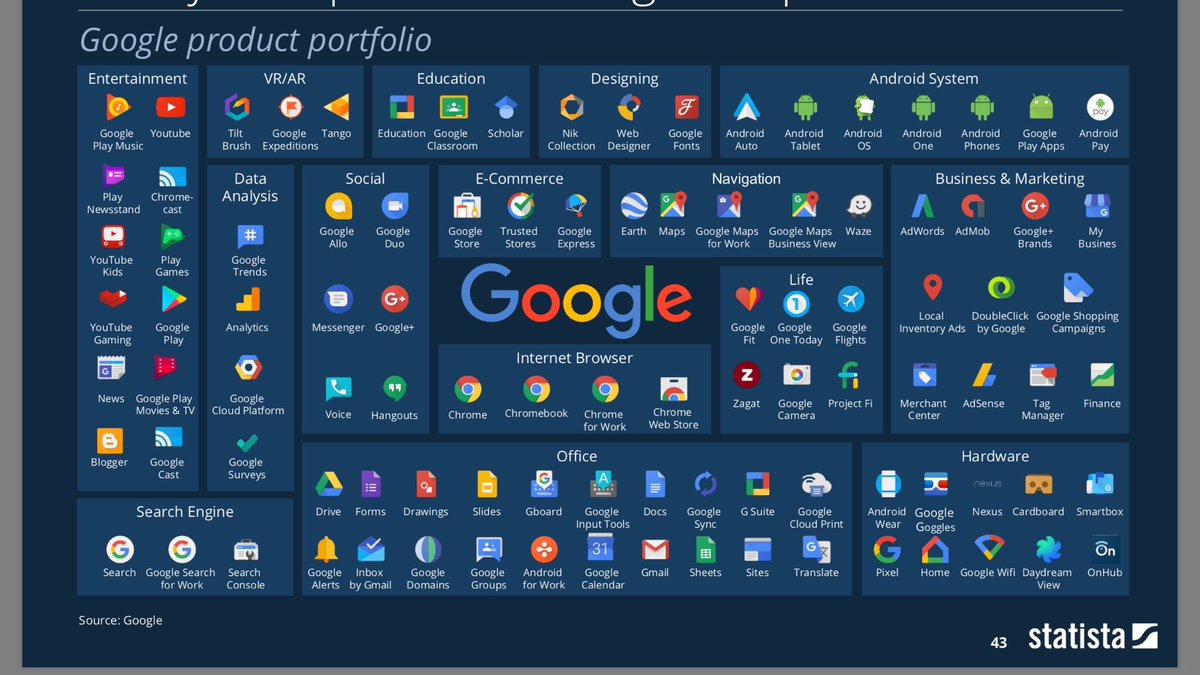Open the Drive icon in Office
Screen dimensions: 1200x675
329,484
